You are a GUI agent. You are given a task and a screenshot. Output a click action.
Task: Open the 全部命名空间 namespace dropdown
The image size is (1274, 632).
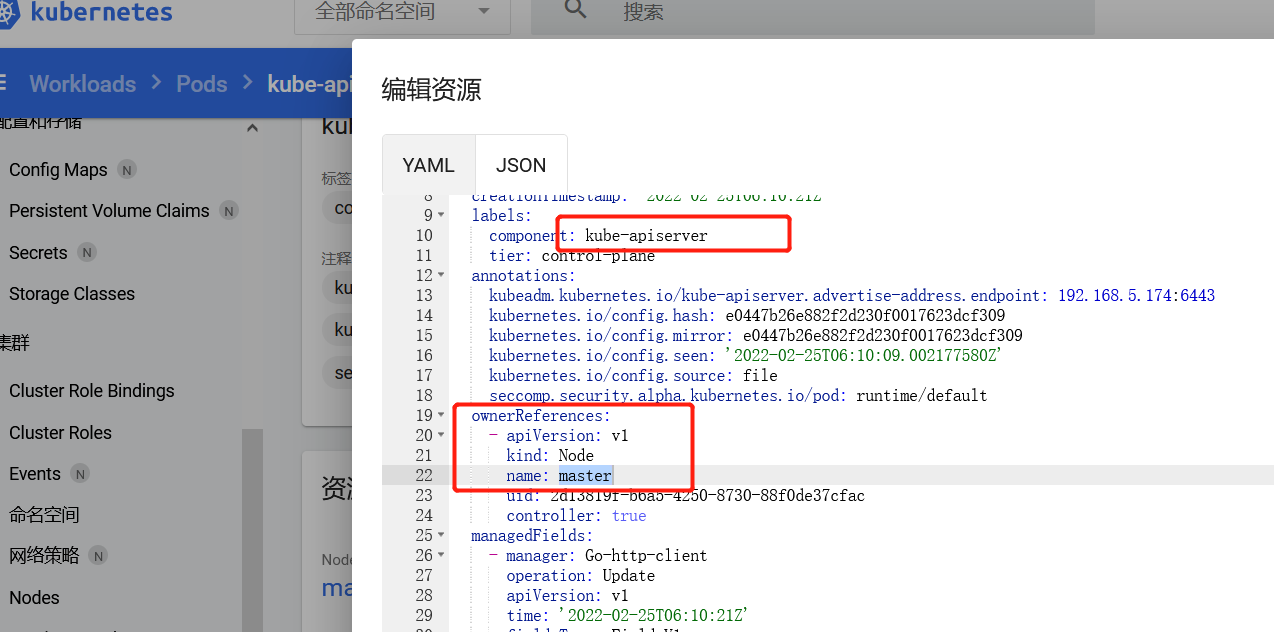[x=402, y=12]
